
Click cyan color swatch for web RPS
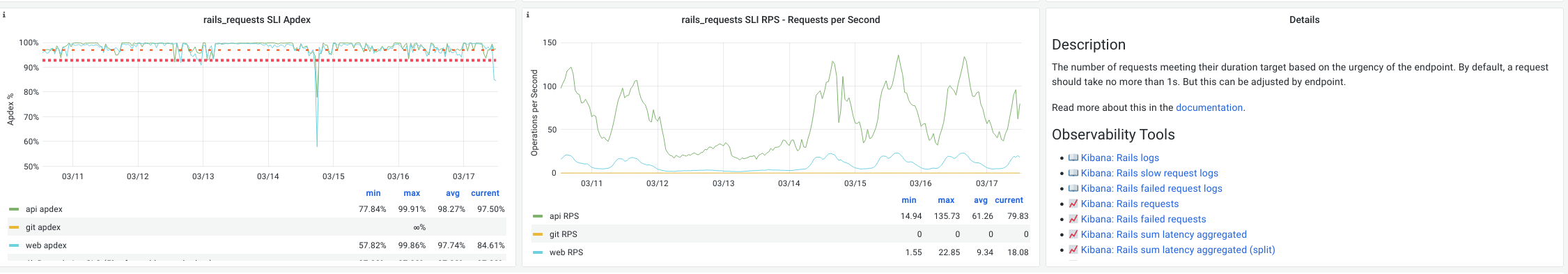[x=538, y=252]
